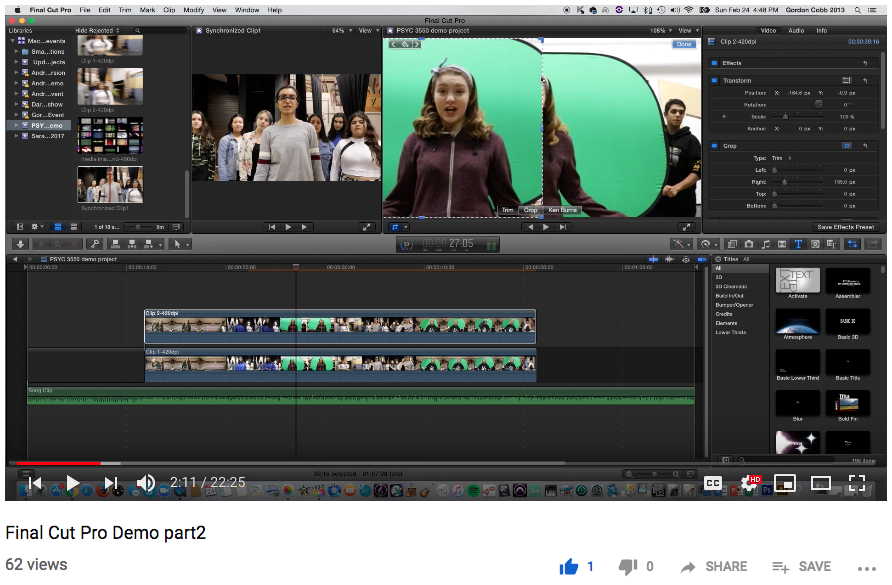Click the SAVE button below video
Screen dimensions: 892x585
(802, 567)
